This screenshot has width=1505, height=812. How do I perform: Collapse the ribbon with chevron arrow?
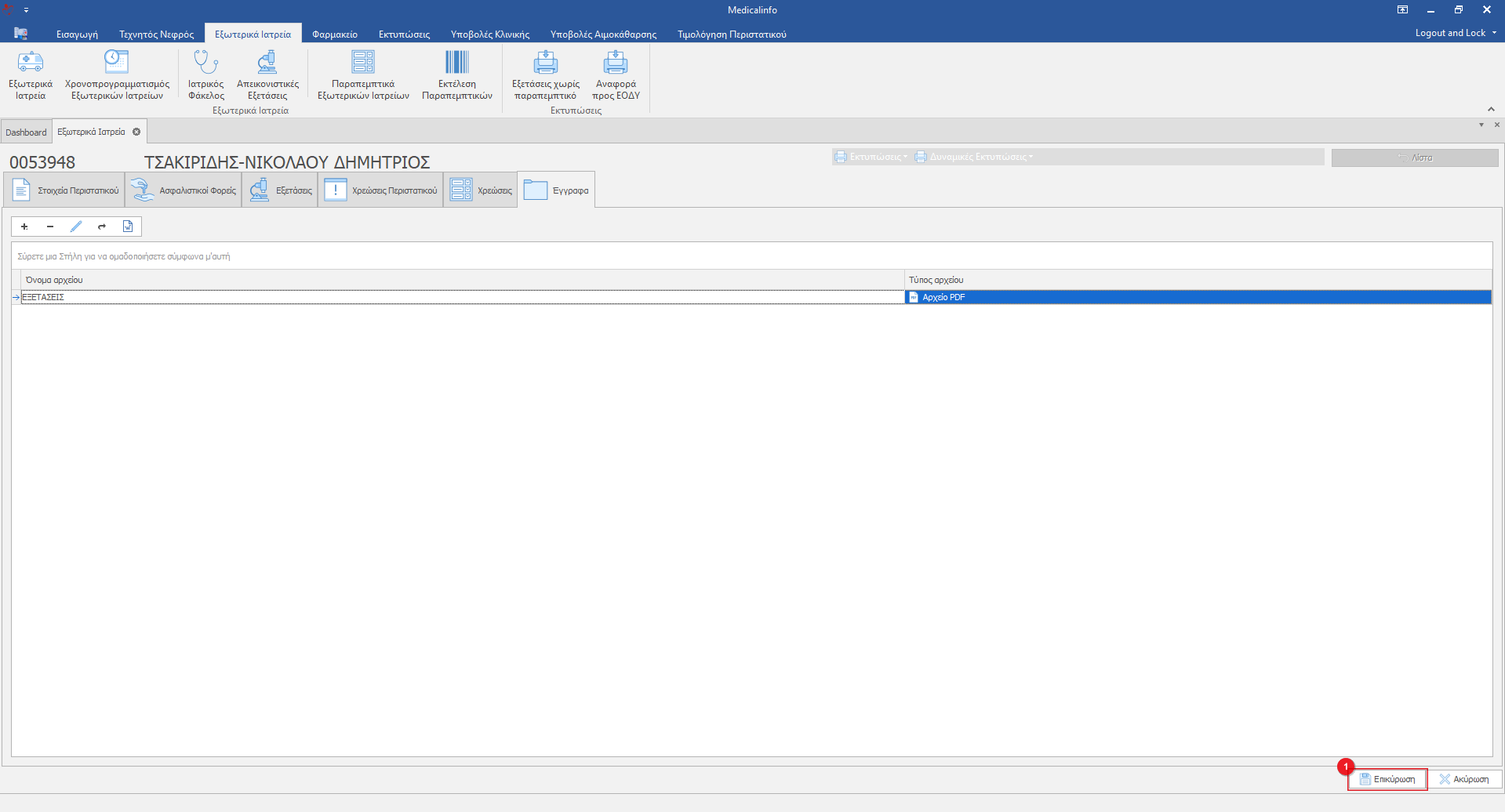[x=1491, y=109]
